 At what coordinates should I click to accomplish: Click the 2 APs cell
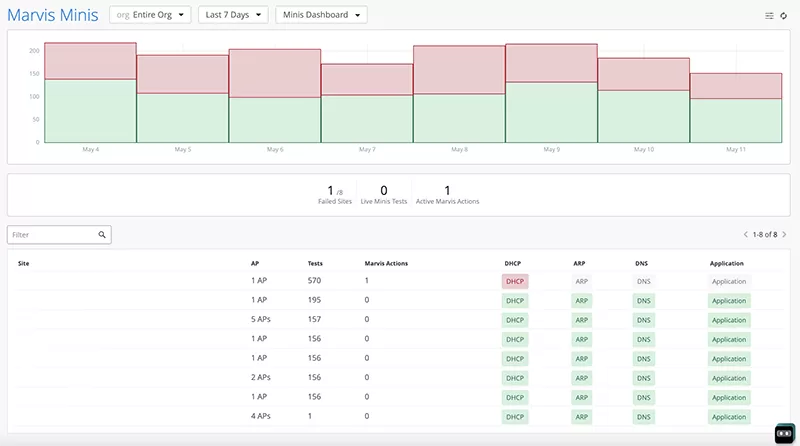tap(261, 378)
